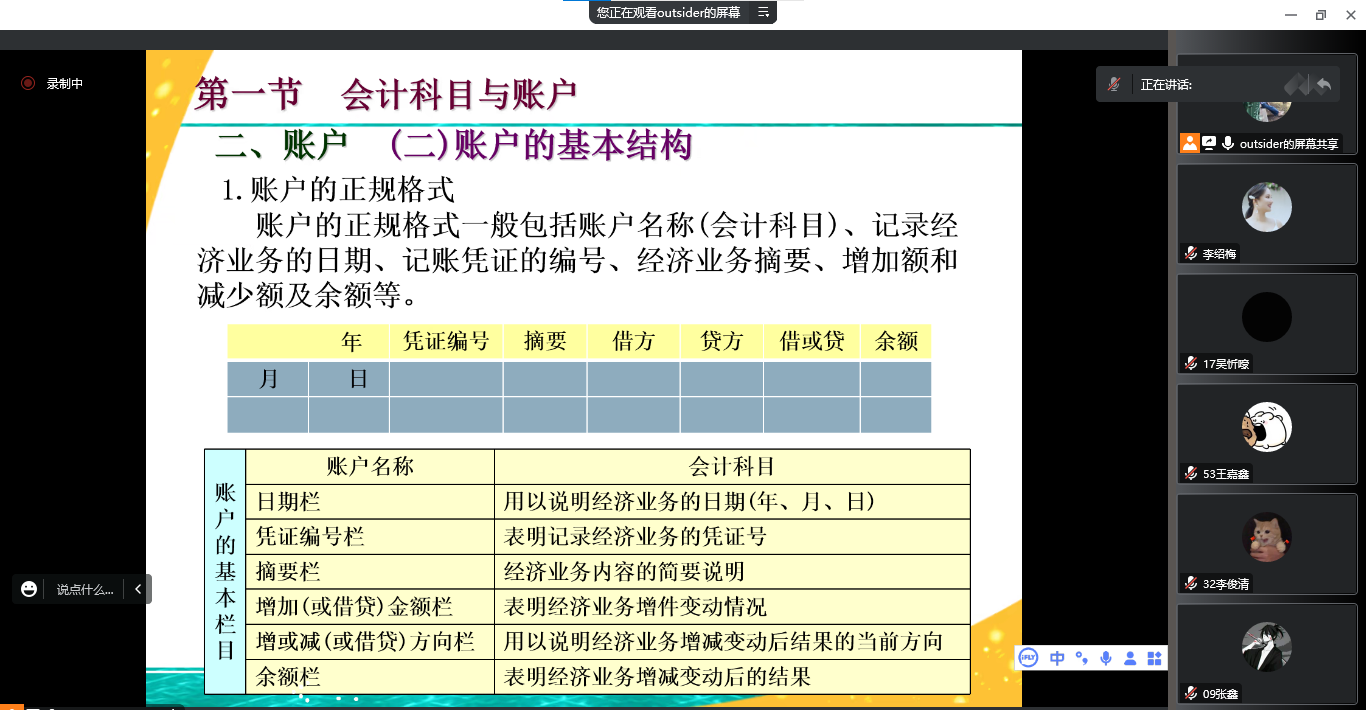Click the reply arrow in the speaking bar
The image size is (1366, 710).
coord(1324,85)
